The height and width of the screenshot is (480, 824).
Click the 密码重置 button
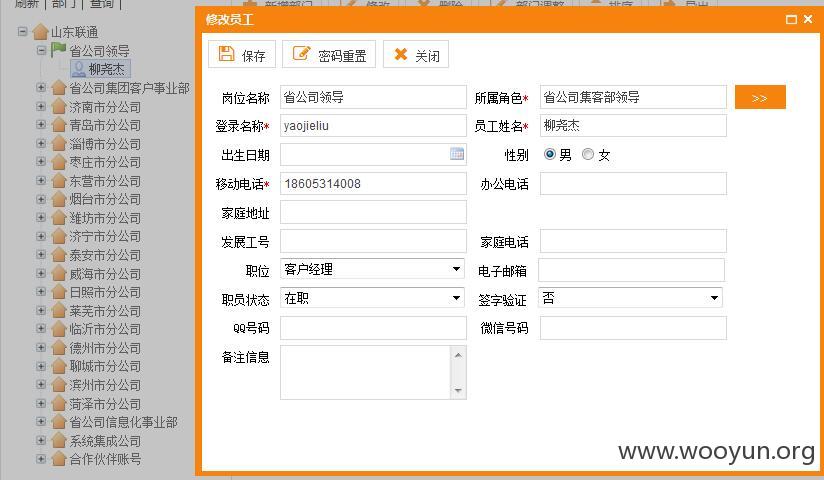329,54
